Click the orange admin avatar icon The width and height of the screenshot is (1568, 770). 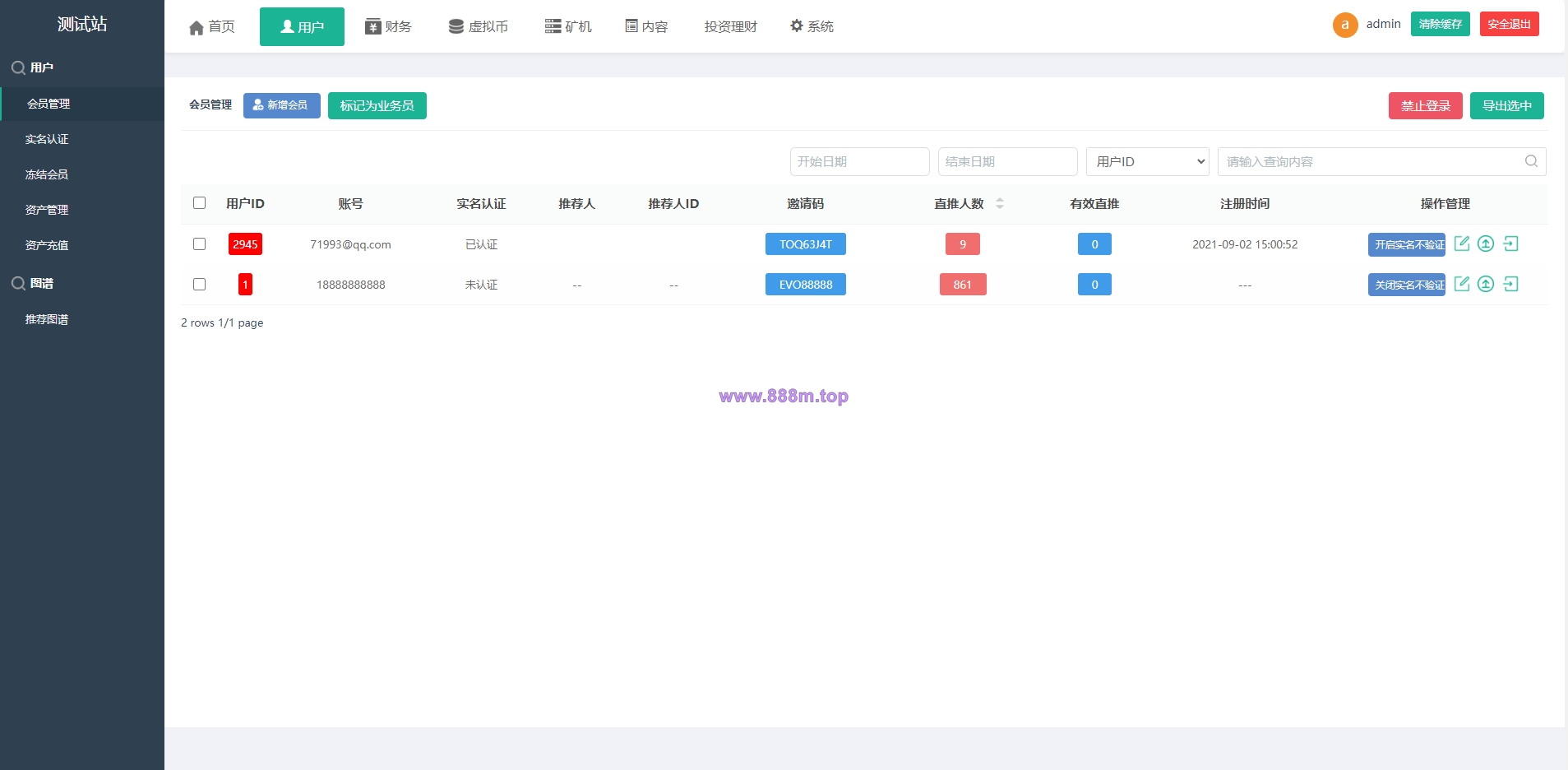click(x=1345, y=25)
